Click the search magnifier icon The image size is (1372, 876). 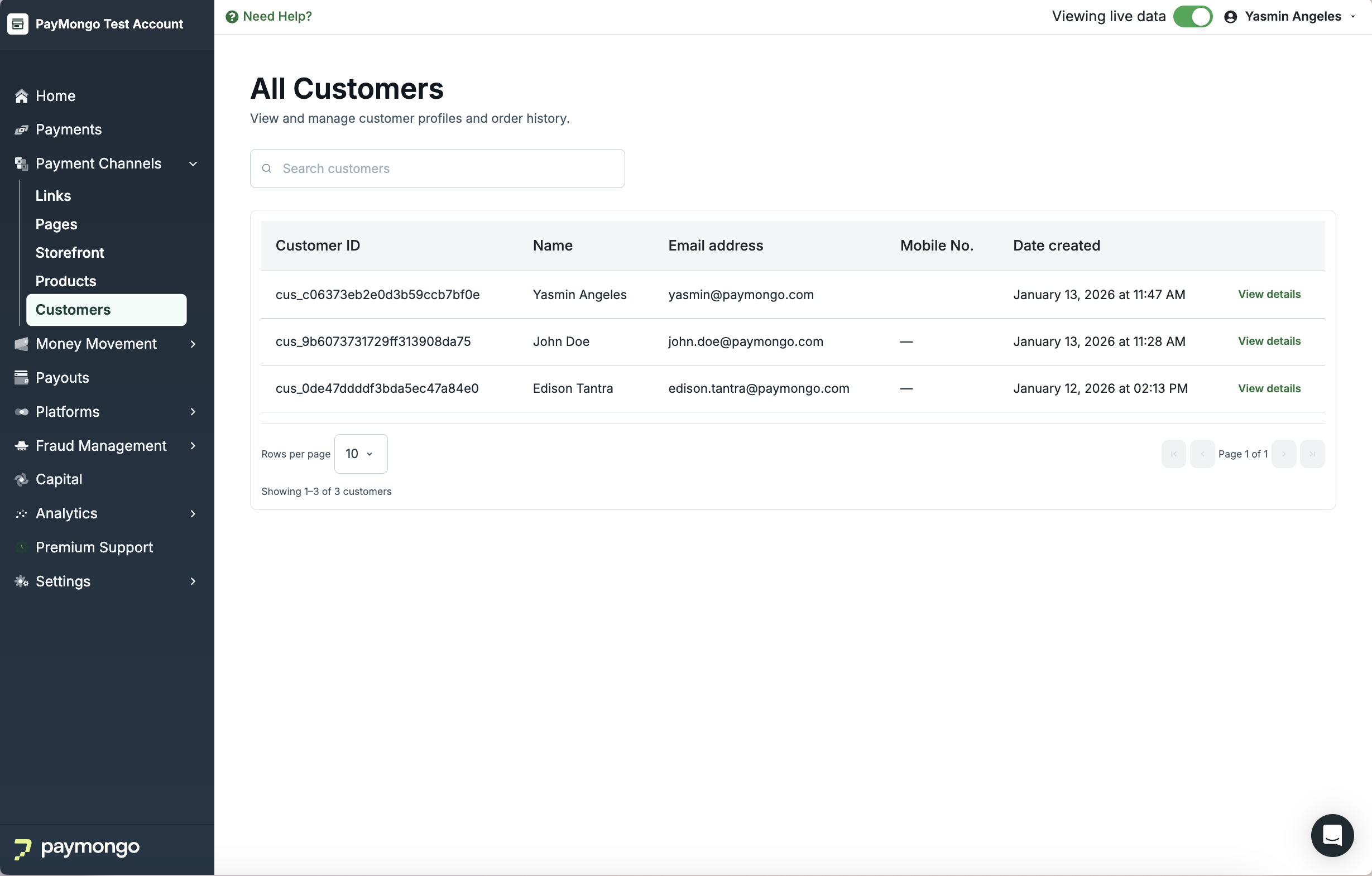(267, 169)
